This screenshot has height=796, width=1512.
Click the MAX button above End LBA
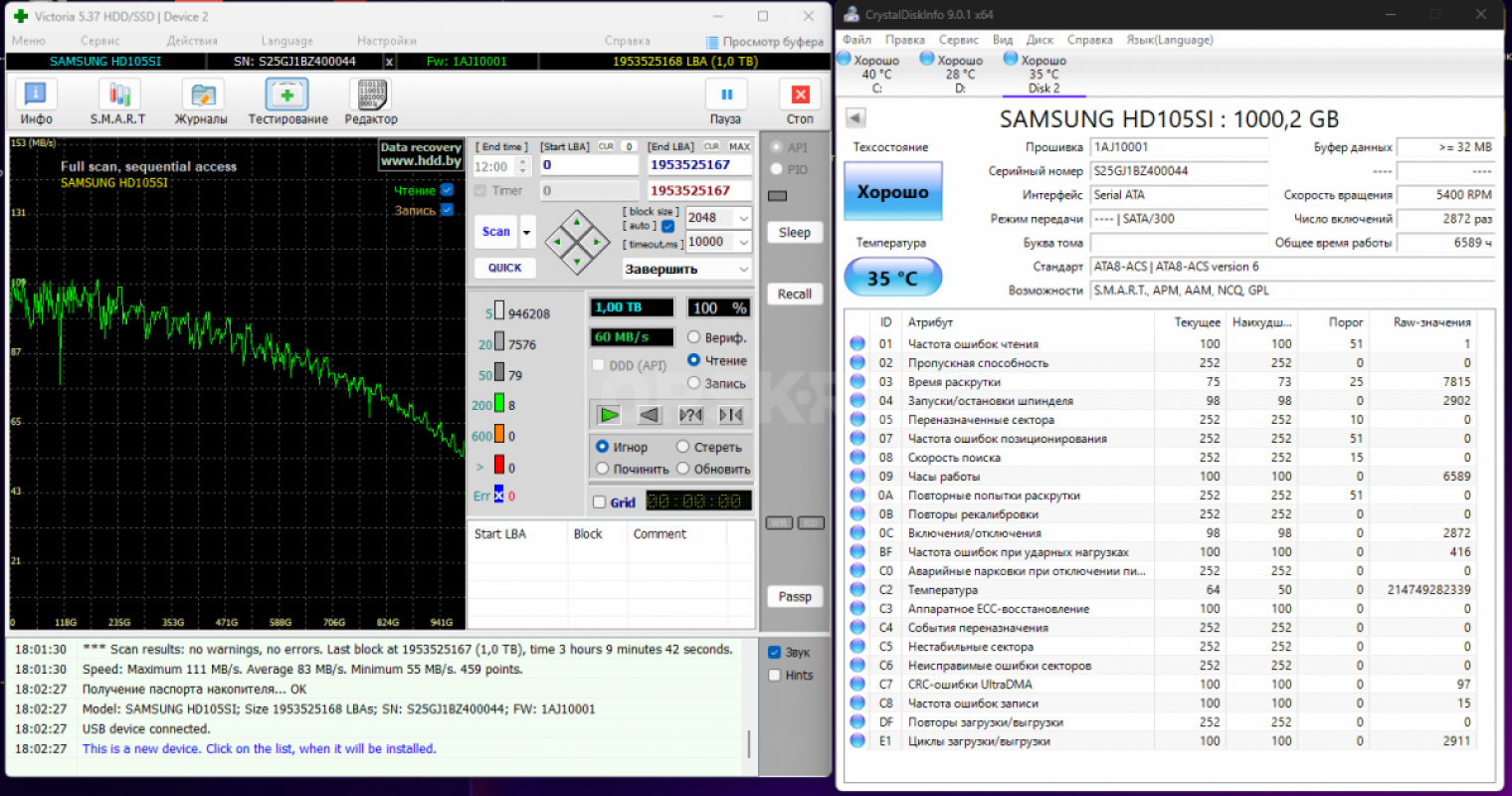739,146
